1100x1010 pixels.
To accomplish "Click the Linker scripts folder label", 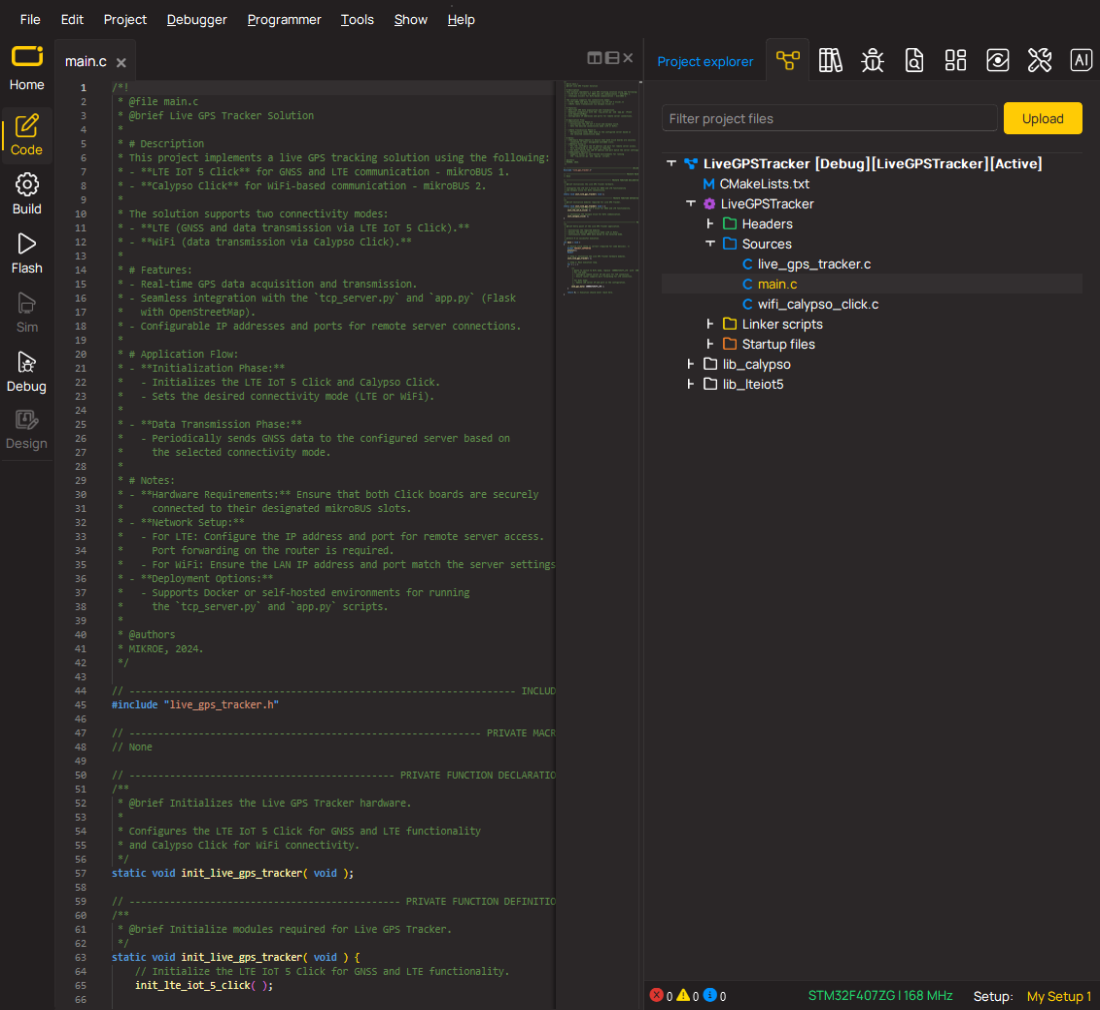I will click(782, 324).
